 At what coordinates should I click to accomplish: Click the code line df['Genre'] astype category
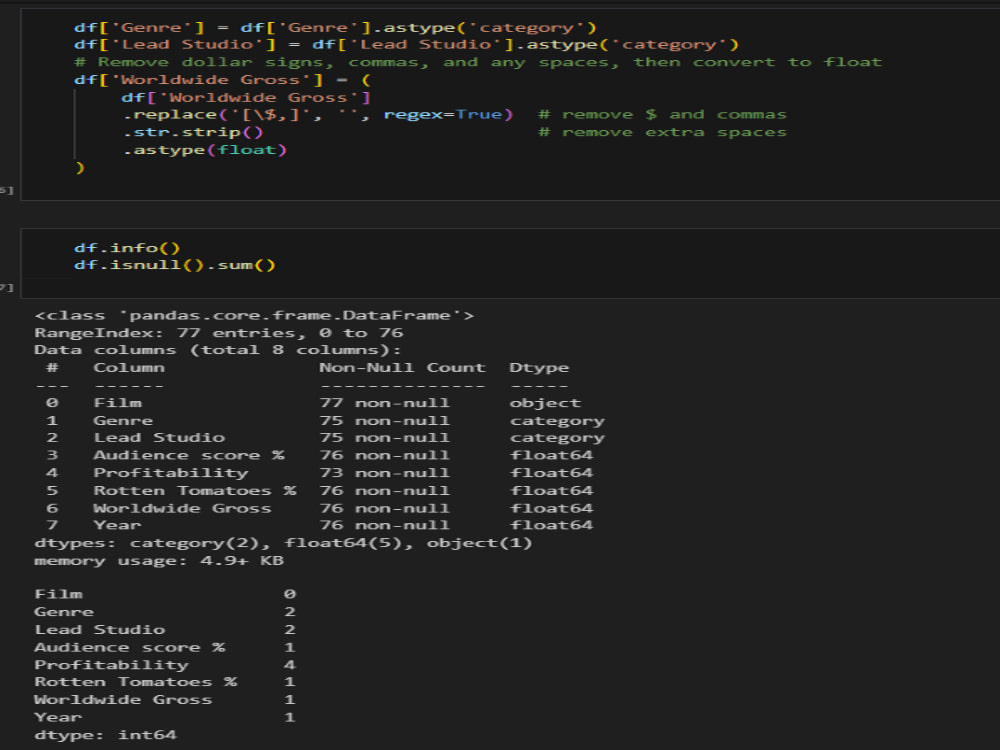pos(335,27)
